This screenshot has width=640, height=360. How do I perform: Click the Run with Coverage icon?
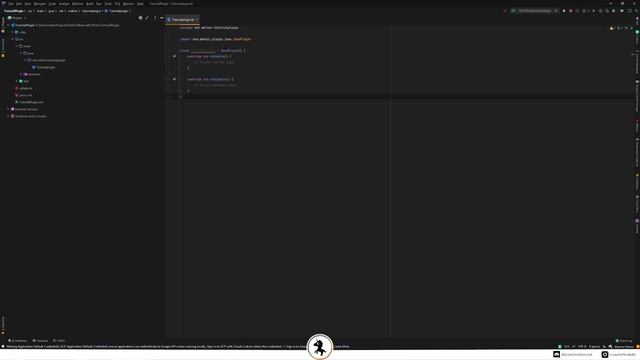click(x=577, y=11)
